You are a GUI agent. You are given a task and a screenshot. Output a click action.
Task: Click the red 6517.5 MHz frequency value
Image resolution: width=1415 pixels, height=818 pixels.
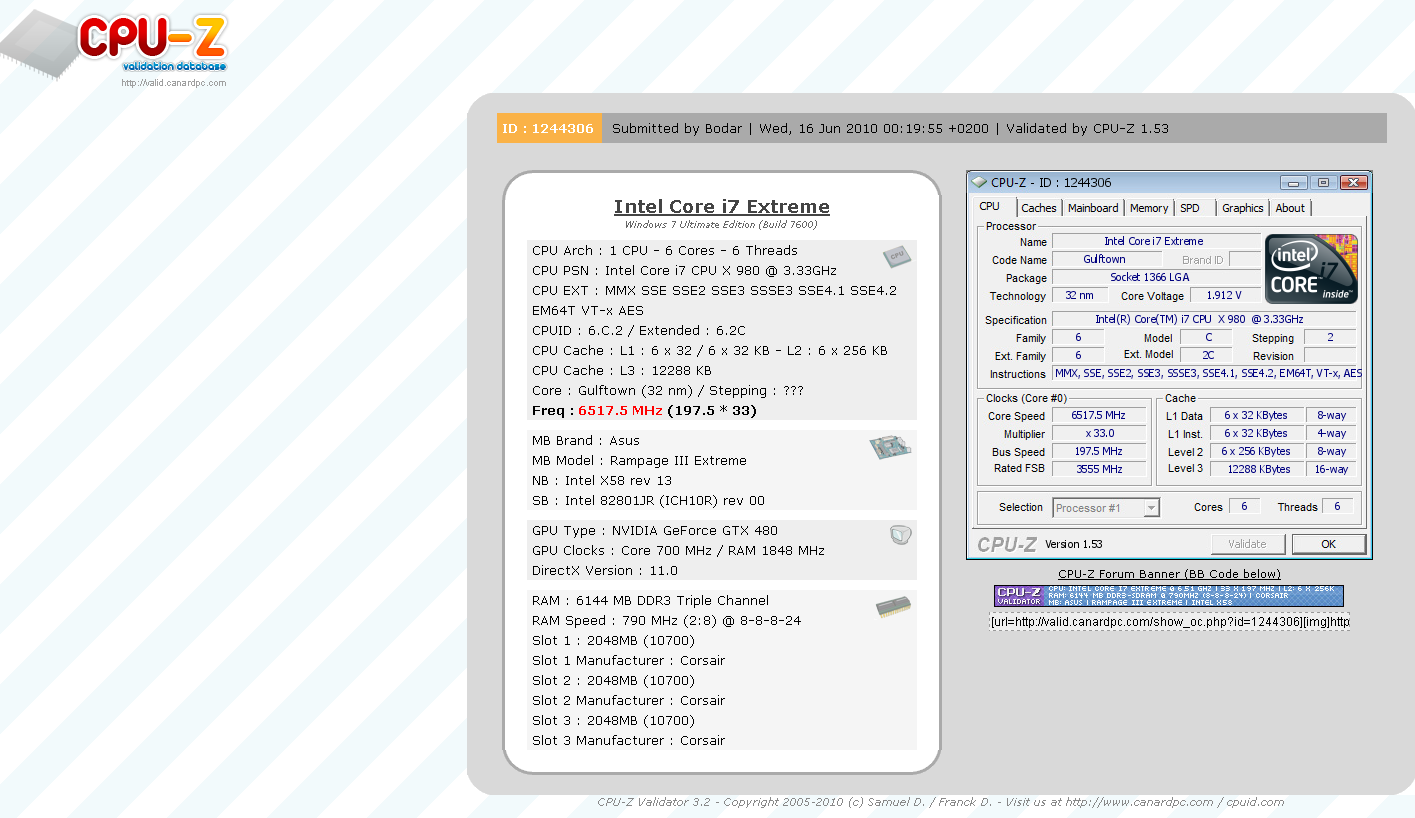click(x=620, y=411)
